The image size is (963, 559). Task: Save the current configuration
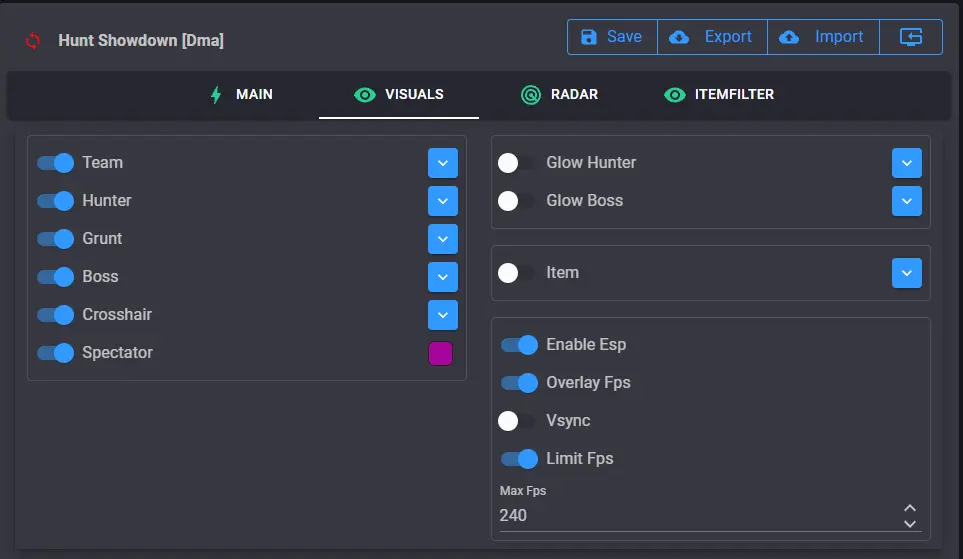pyautogui.click(x=612, y=37)
